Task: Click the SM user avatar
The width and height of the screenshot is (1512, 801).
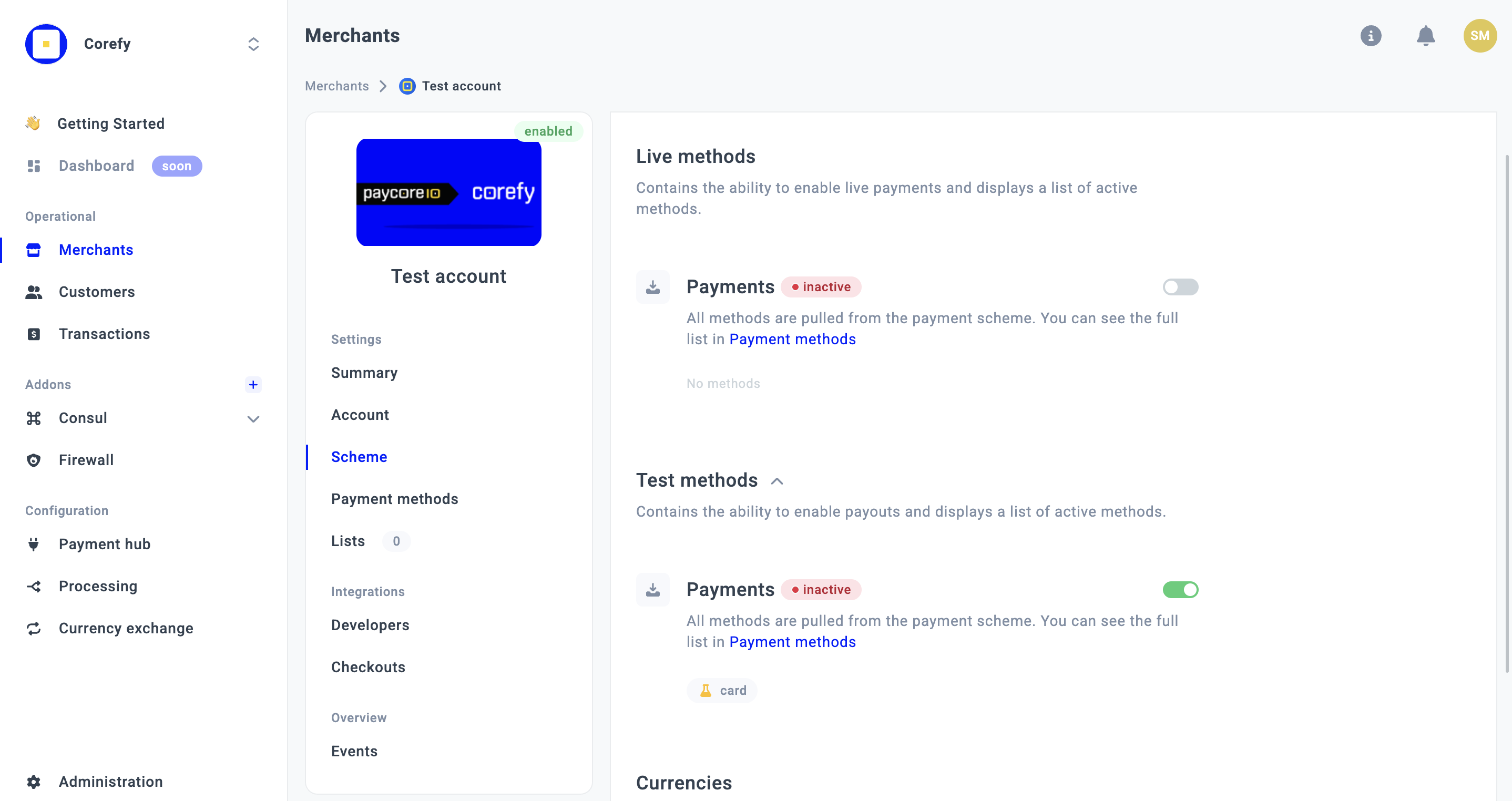Action: [x=1479, y=36]
